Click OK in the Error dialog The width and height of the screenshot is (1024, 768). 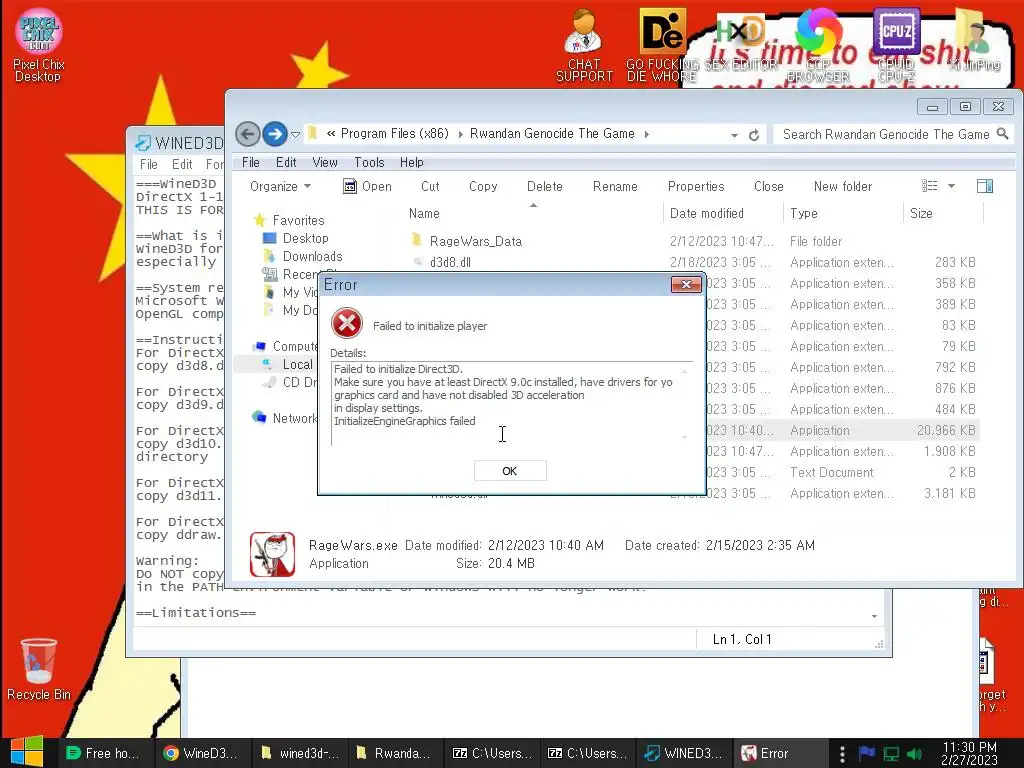point(510,471)
